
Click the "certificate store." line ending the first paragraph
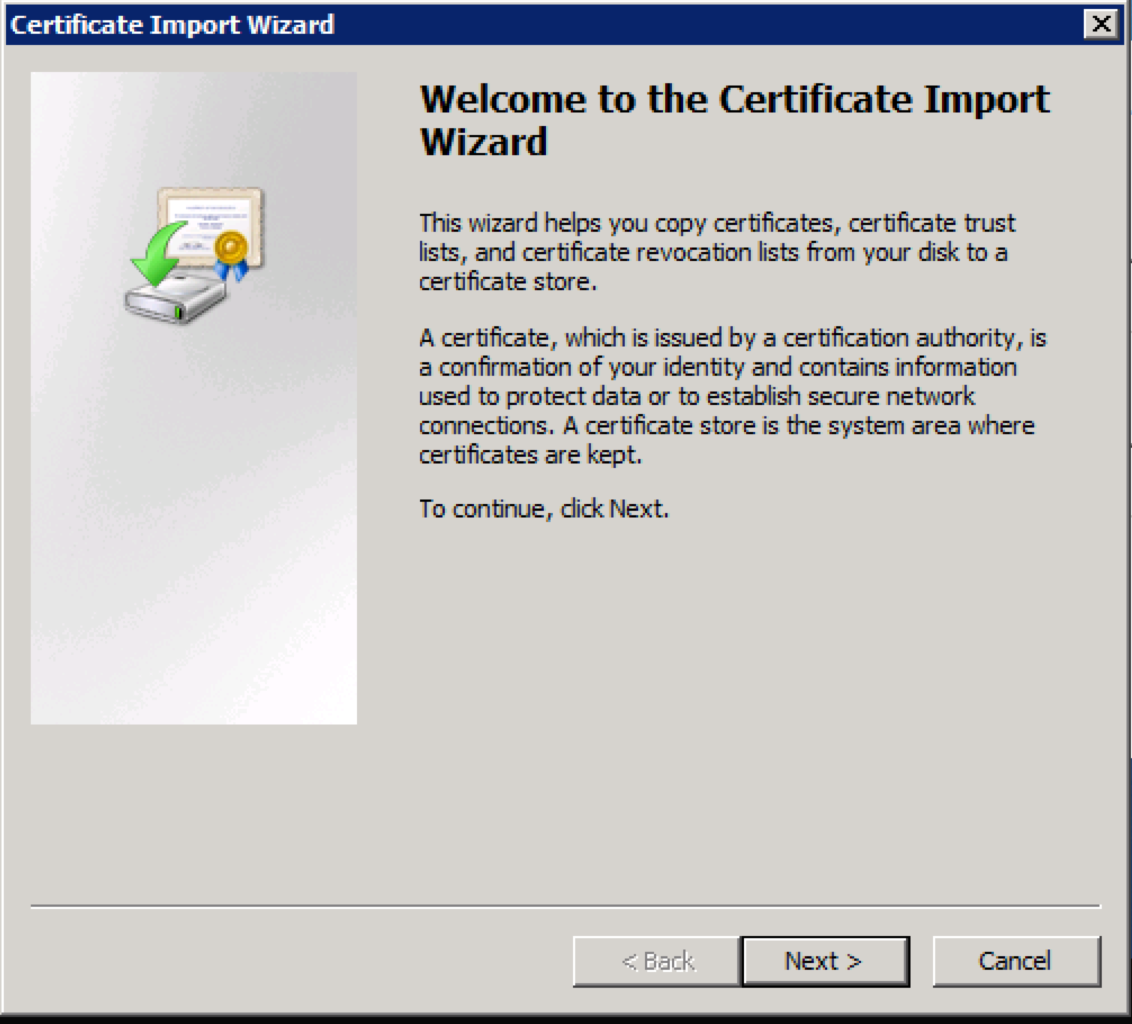(506, 281)
